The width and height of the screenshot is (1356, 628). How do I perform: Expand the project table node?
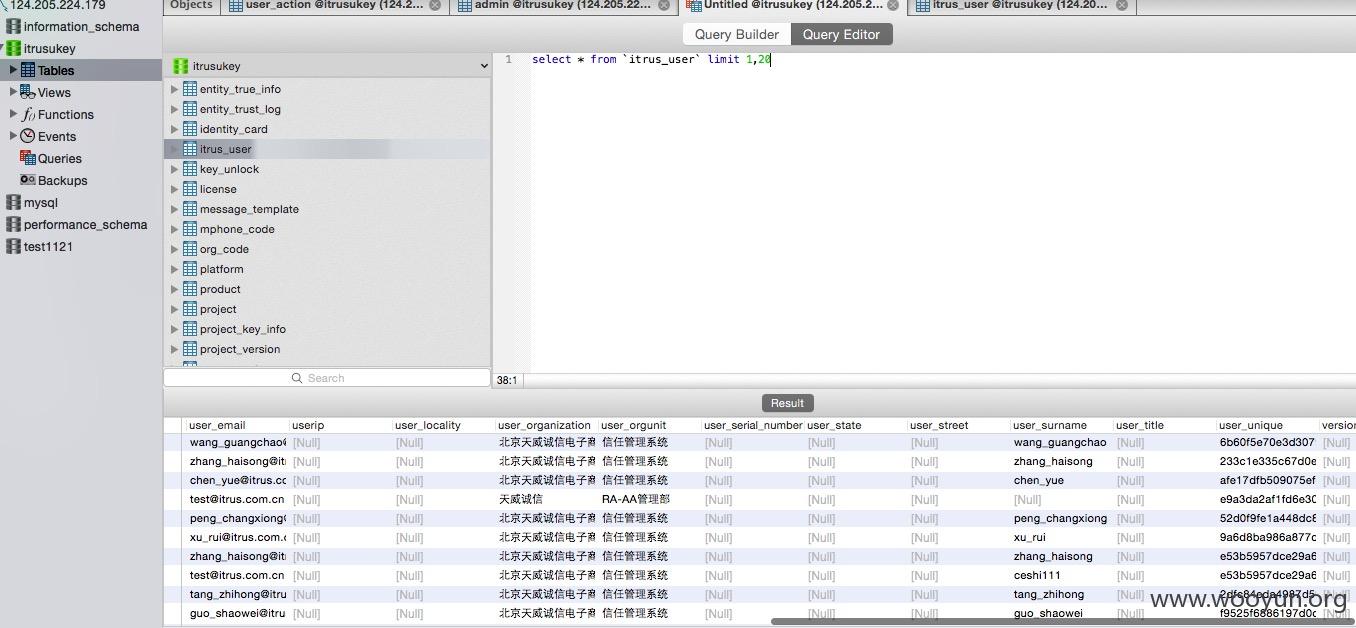coord(174,309)
